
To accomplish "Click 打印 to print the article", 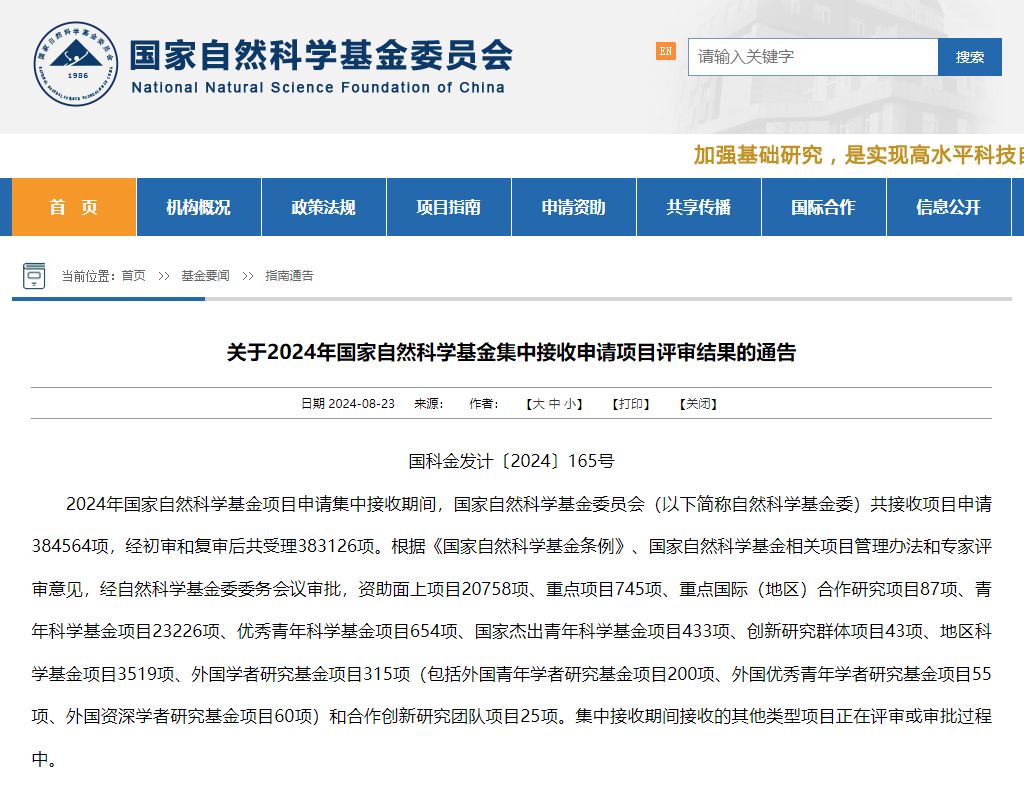I will (630, 404).
